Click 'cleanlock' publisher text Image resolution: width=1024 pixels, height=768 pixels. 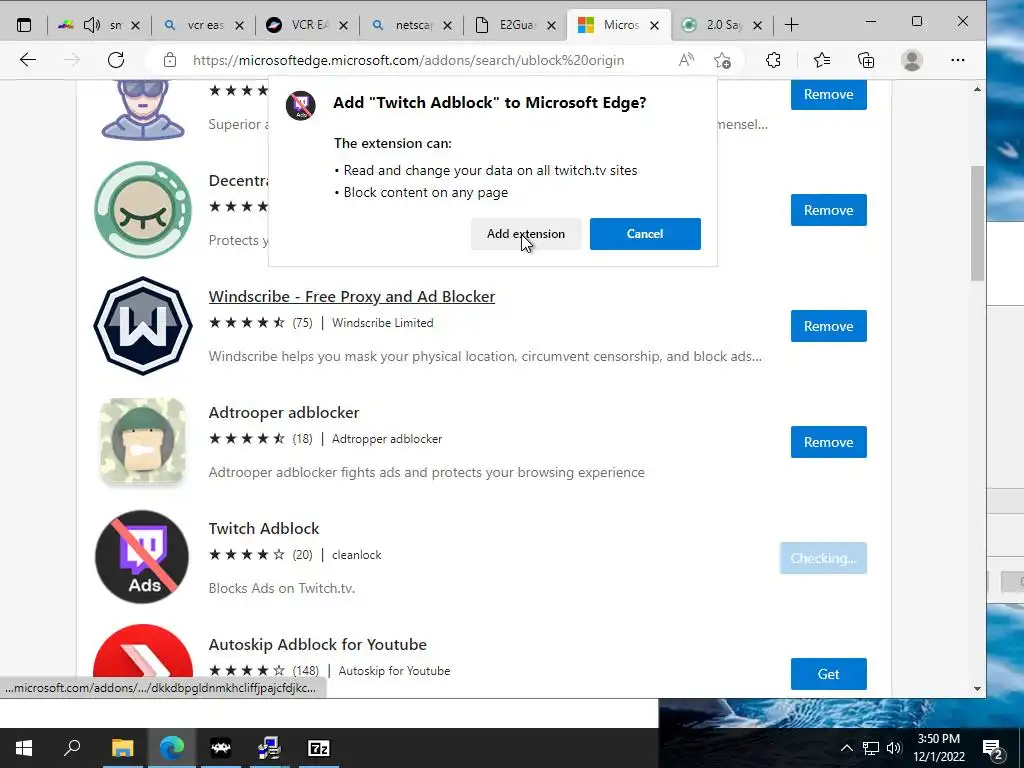coord(357,555)
